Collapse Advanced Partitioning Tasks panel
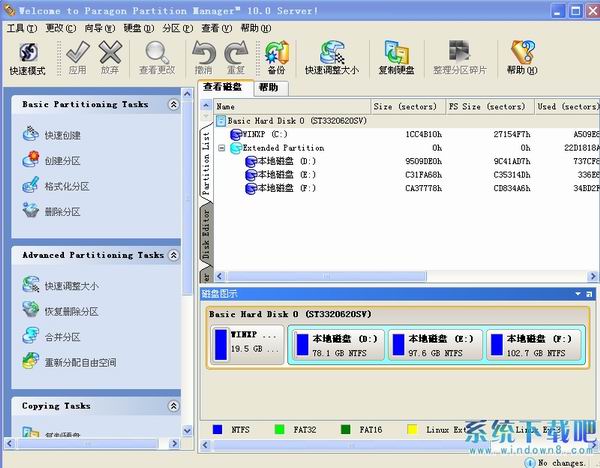 tap(174, 255)
